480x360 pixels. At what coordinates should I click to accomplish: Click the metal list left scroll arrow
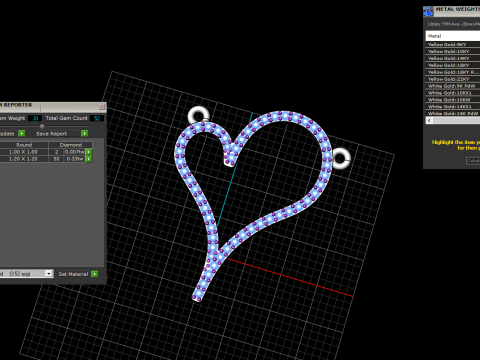click(x=429, y=120)
